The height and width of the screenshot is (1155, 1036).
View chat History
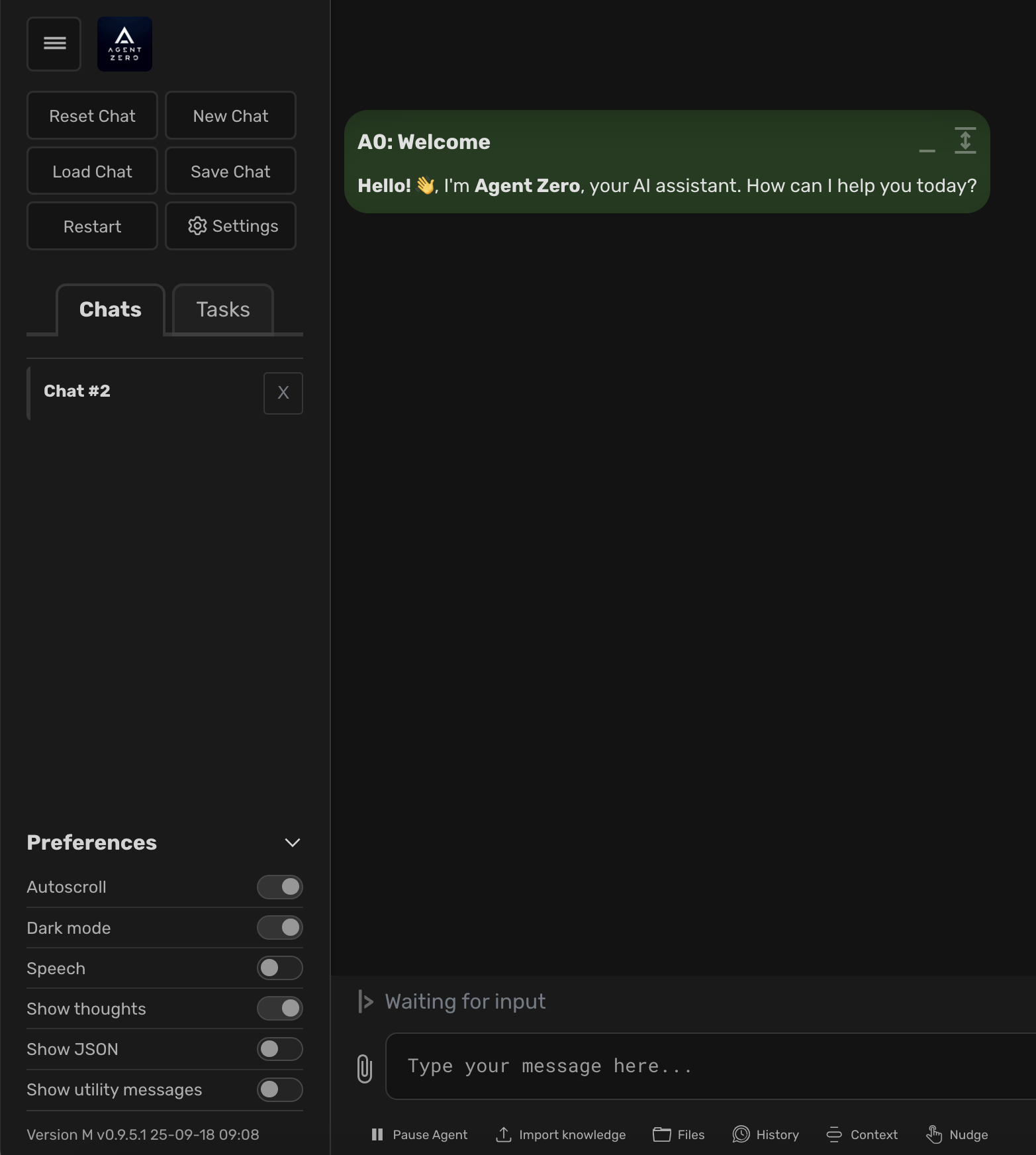(765, 1134)
